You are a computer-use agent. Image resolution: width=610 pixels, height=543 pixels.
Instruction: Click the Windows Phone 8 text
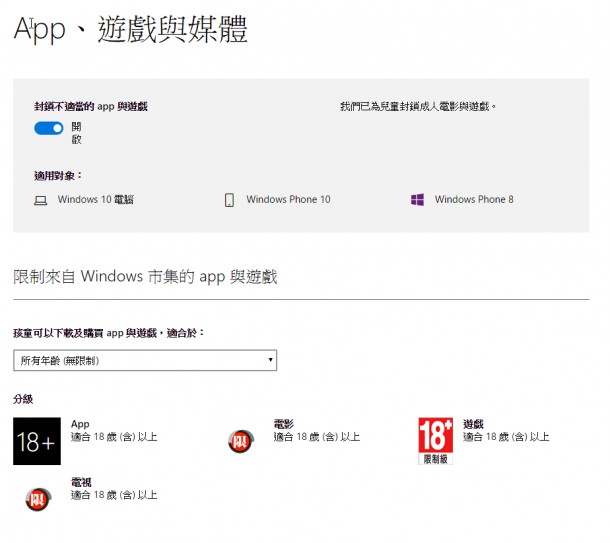click(x=474, y=200)
